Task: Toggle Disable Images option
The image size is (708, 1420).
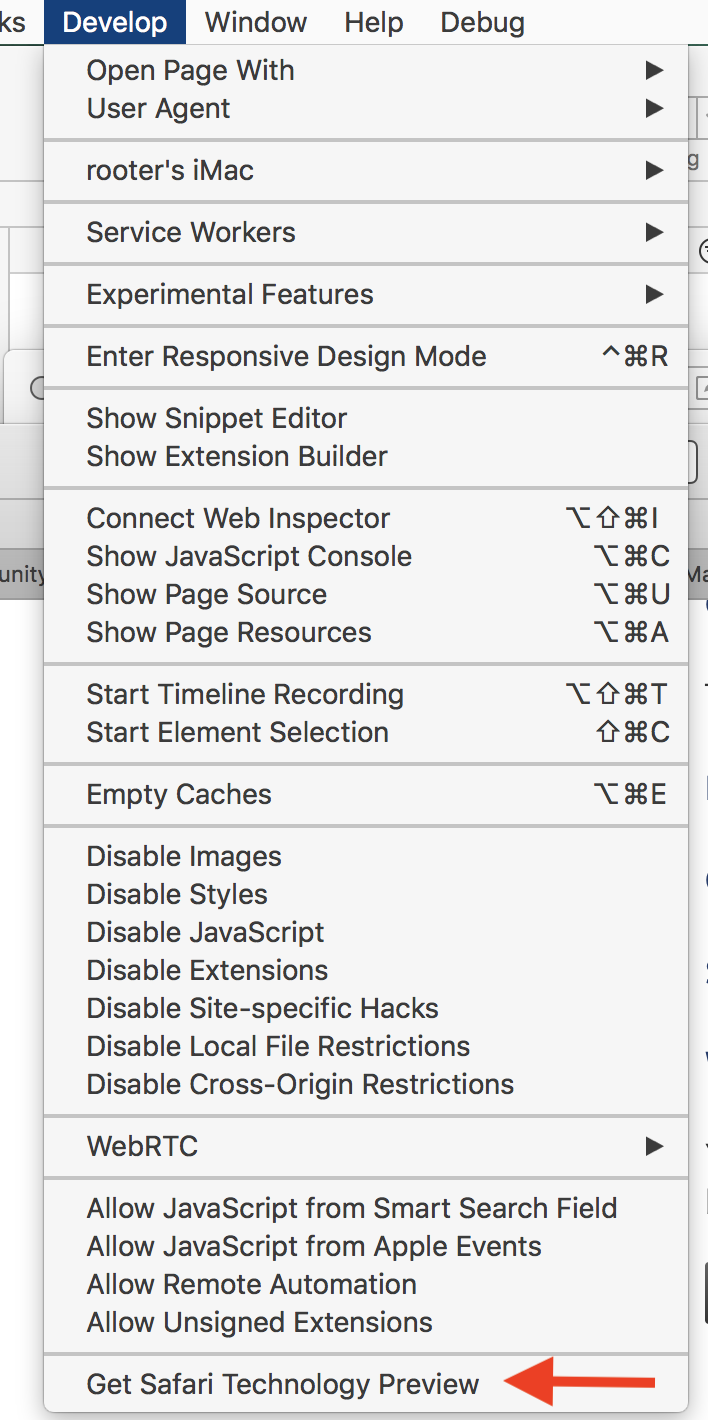Action: (x=184, y=857)
